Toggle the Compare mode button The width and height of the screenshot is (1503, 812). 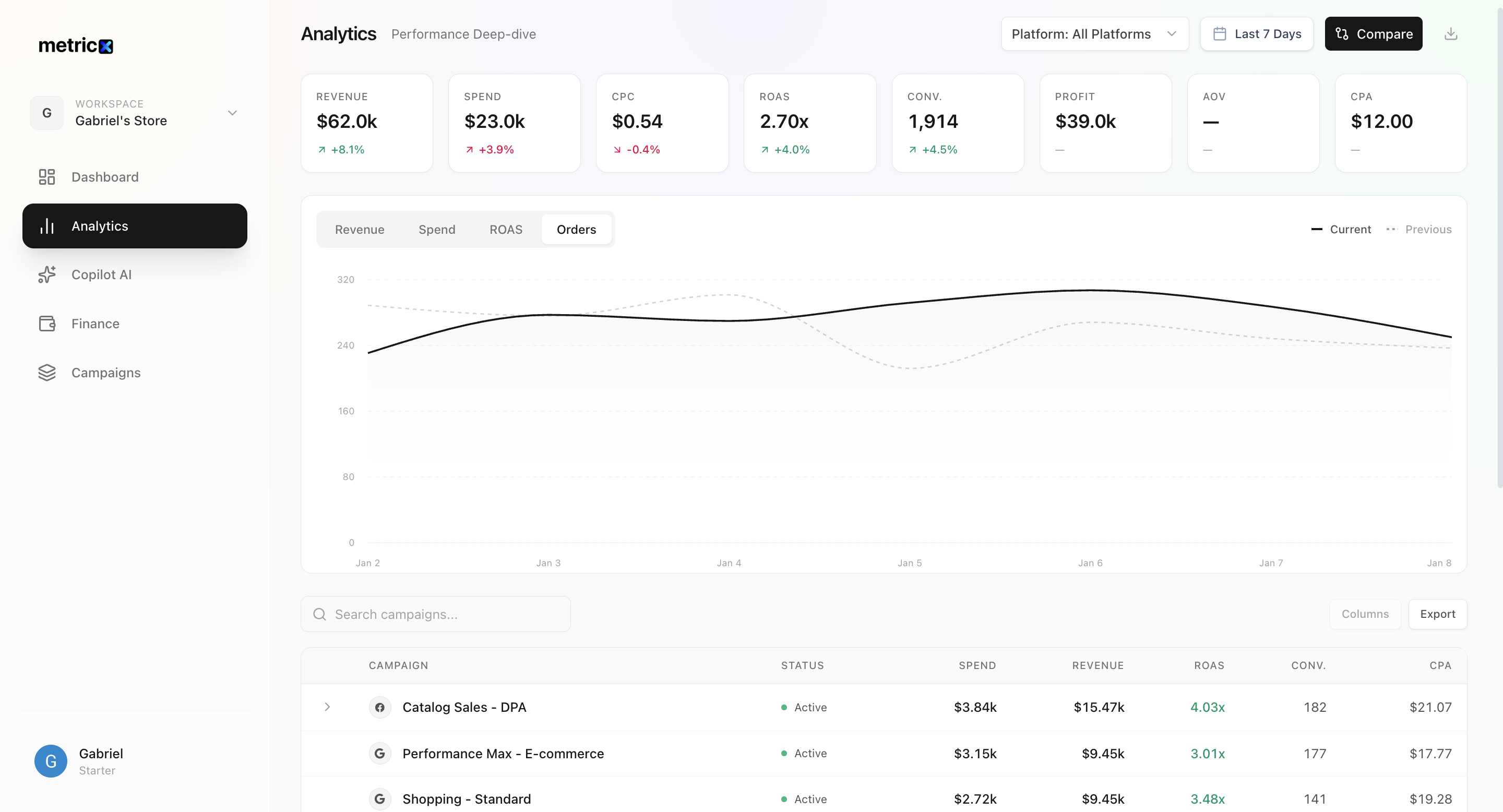pyautogui.click(x=1373, y=34)
